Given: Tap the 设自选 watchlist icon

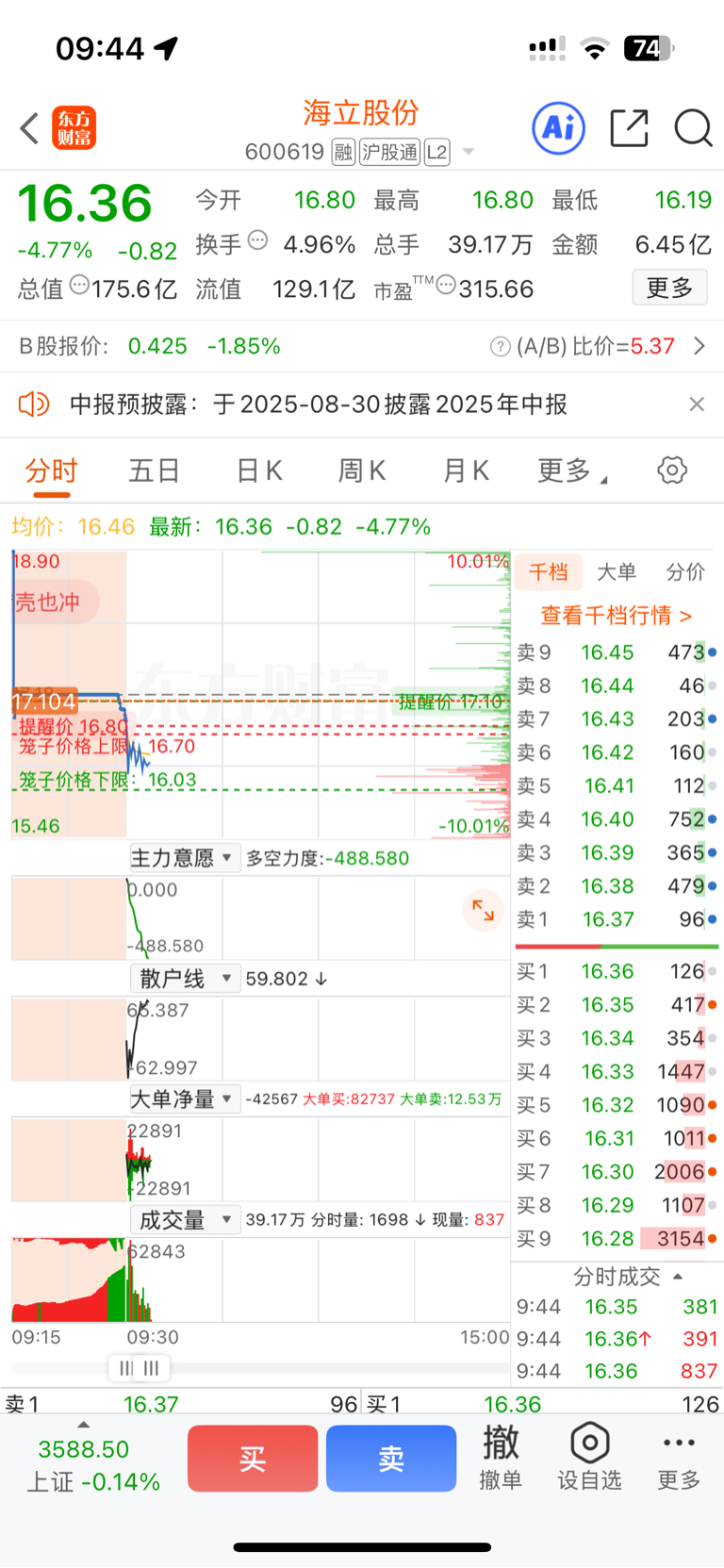Looking at the screenshot, I should [589, 1458].
